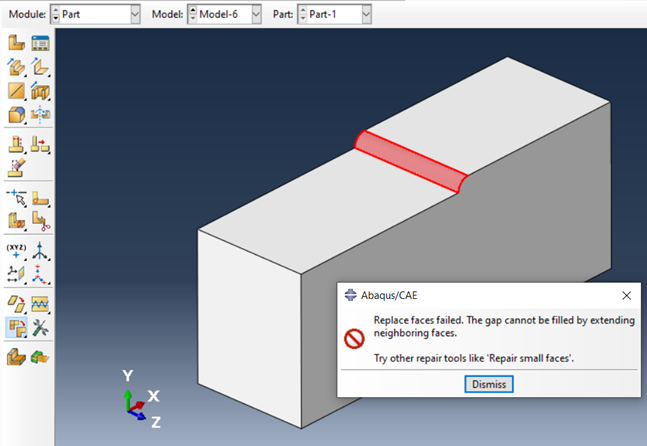Image resolution: width=647 pixels, height=446 pixels.
Task: Select the Edit Feature tool
Action: click(17, 144)
